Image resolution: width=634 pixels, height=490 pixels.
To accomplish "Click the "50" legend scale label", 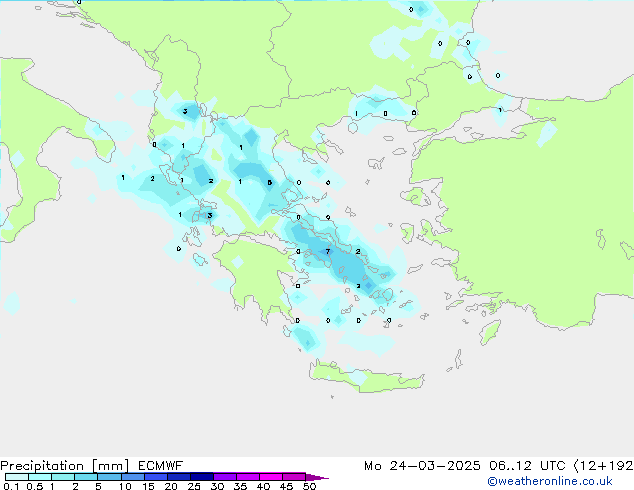I will point(309,486).
